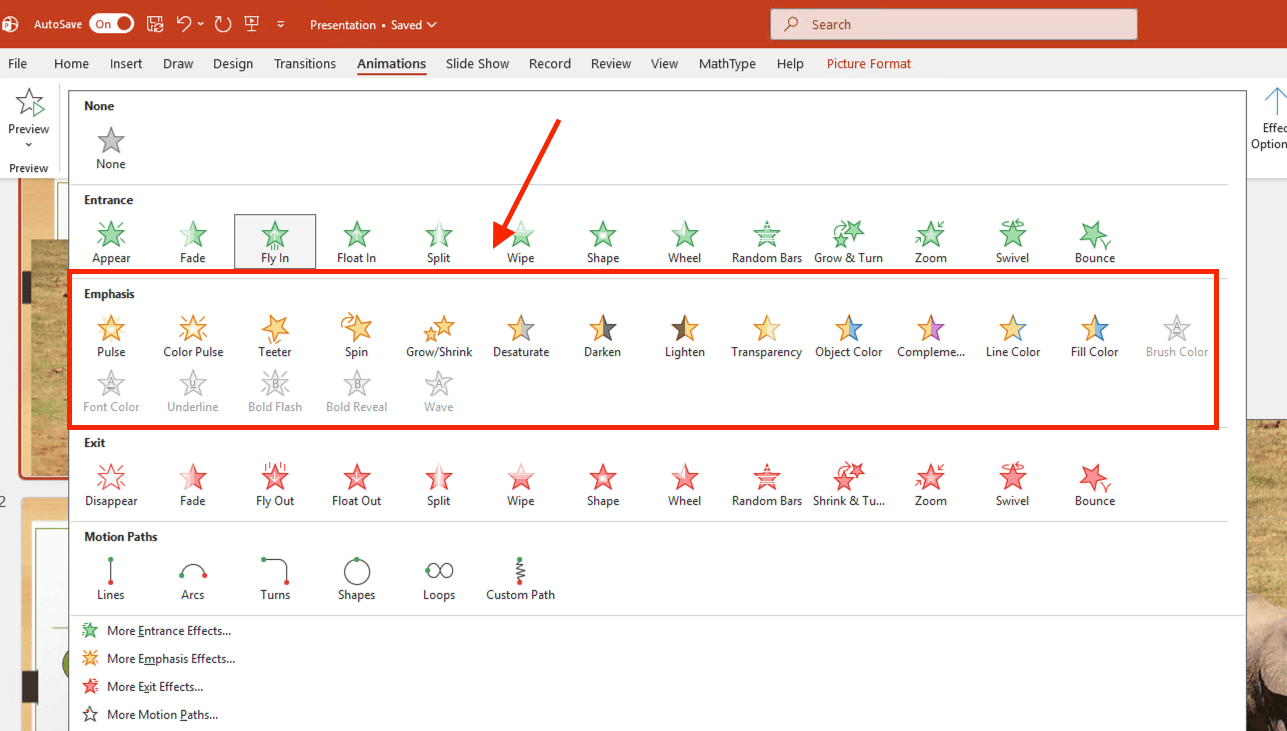Screen dimensions: 1287x731
Task: Choose the Grow/Shrink emphasis animation
Action: (x=438, y=335)
